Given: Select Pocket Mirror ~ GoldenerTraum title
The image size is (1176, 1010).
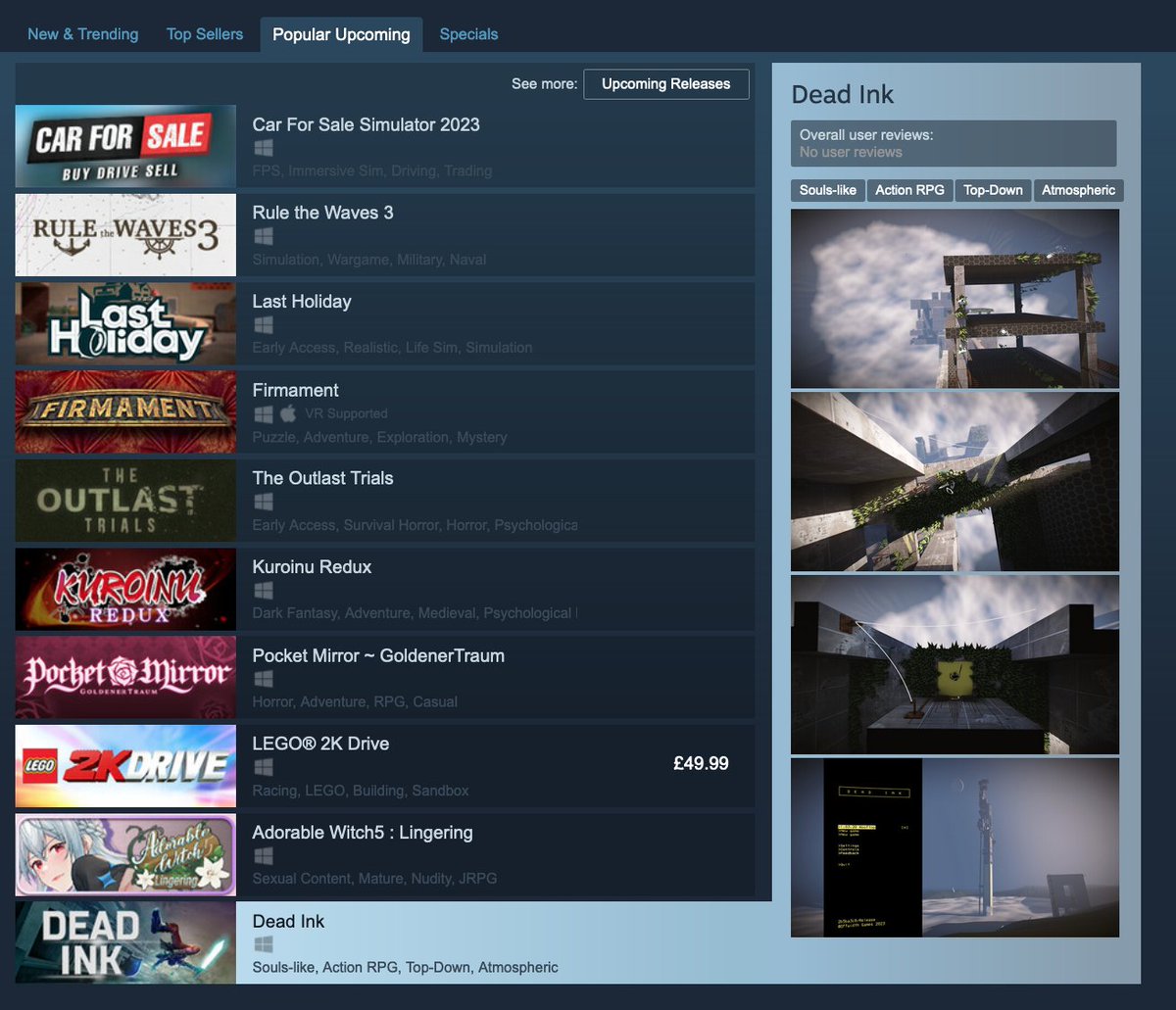Looking at the screenshot, I should pyautogui.click(x=378, y=655).
